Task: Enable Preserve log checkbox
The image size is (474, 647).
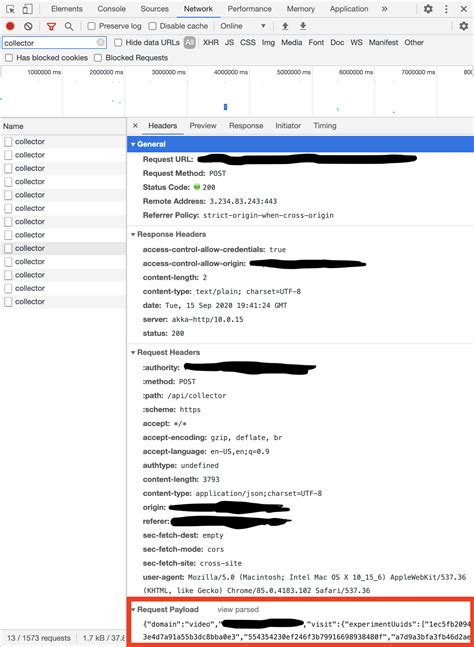Action: pyautogui.click(x=92, y=26)
